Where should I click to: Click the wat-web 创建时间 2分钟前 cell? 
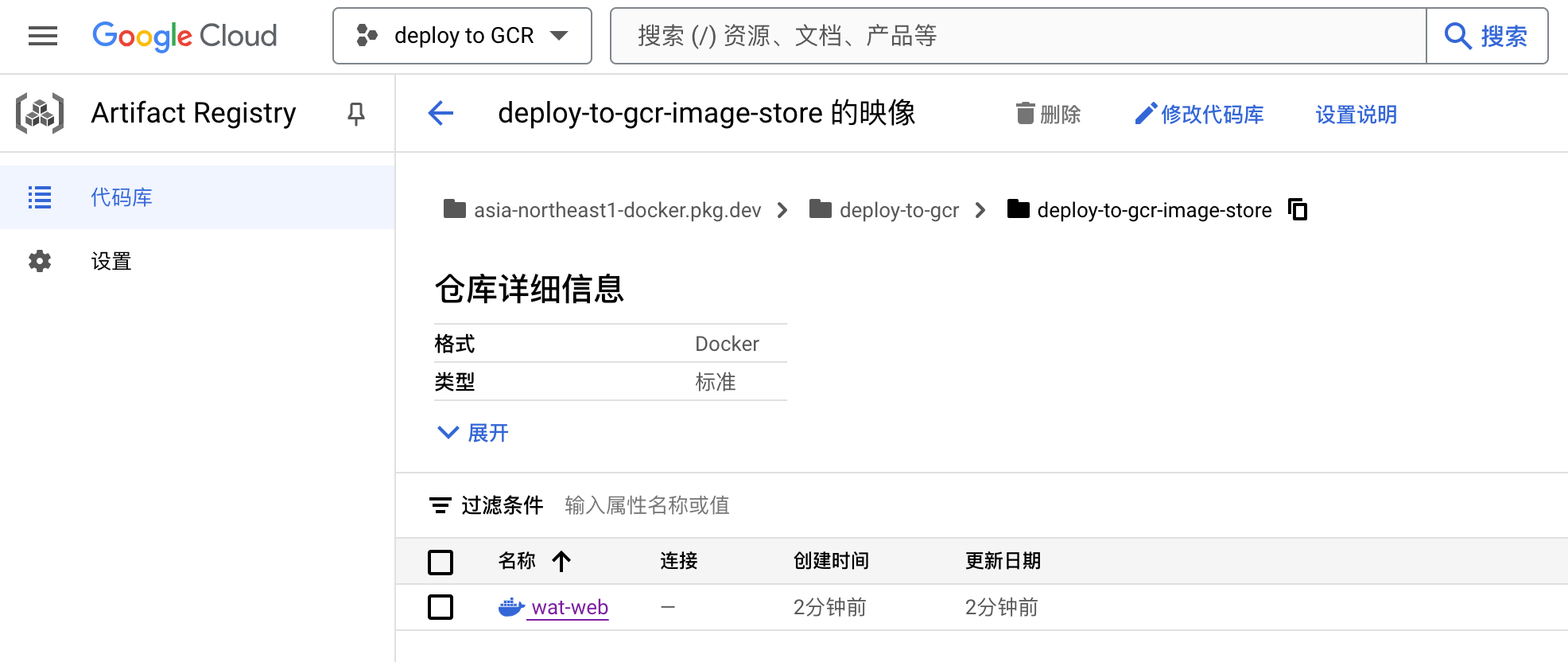click(829, 607)
